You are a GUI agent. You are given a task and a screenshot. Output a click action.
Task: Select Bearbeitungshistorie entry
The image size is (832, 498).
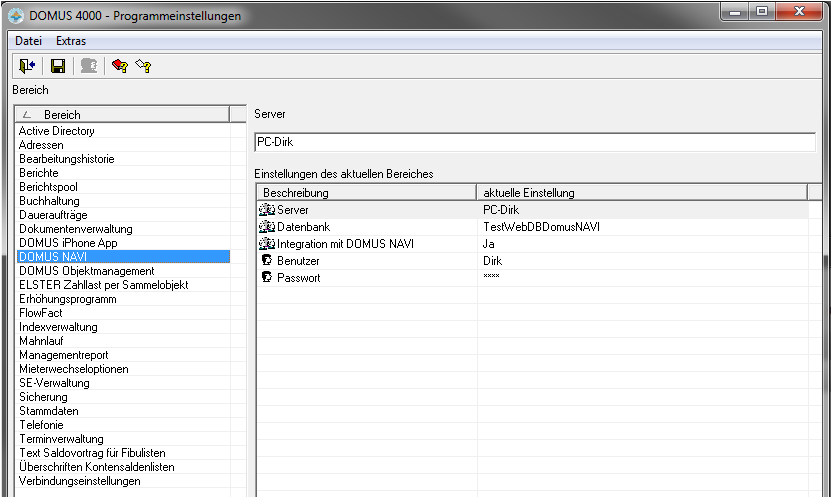click(124, 159)
